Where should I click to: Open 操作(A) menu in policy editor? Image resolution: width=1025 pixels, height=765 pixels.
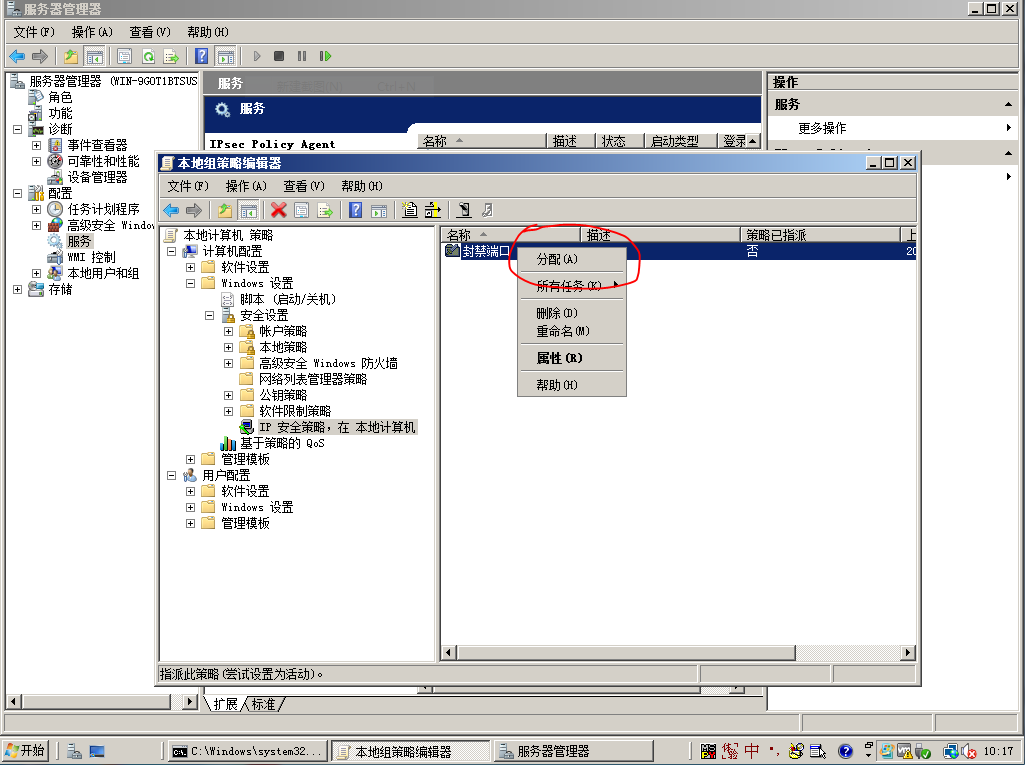coord(245,186)
